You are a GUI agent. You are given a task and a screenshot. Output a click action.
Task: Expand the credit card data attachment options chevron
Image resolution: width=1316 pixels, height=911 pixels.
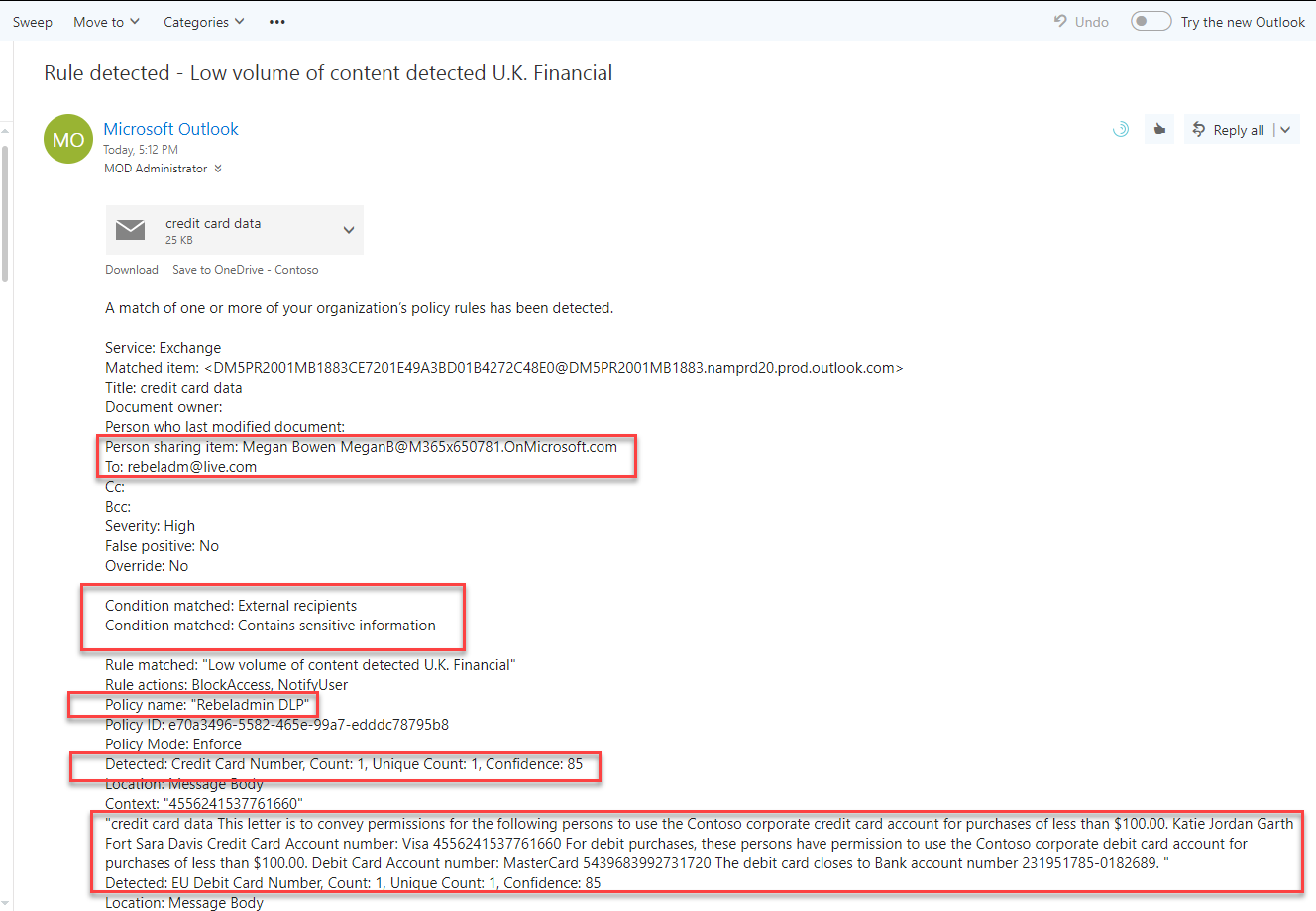[x=349, y=230]
